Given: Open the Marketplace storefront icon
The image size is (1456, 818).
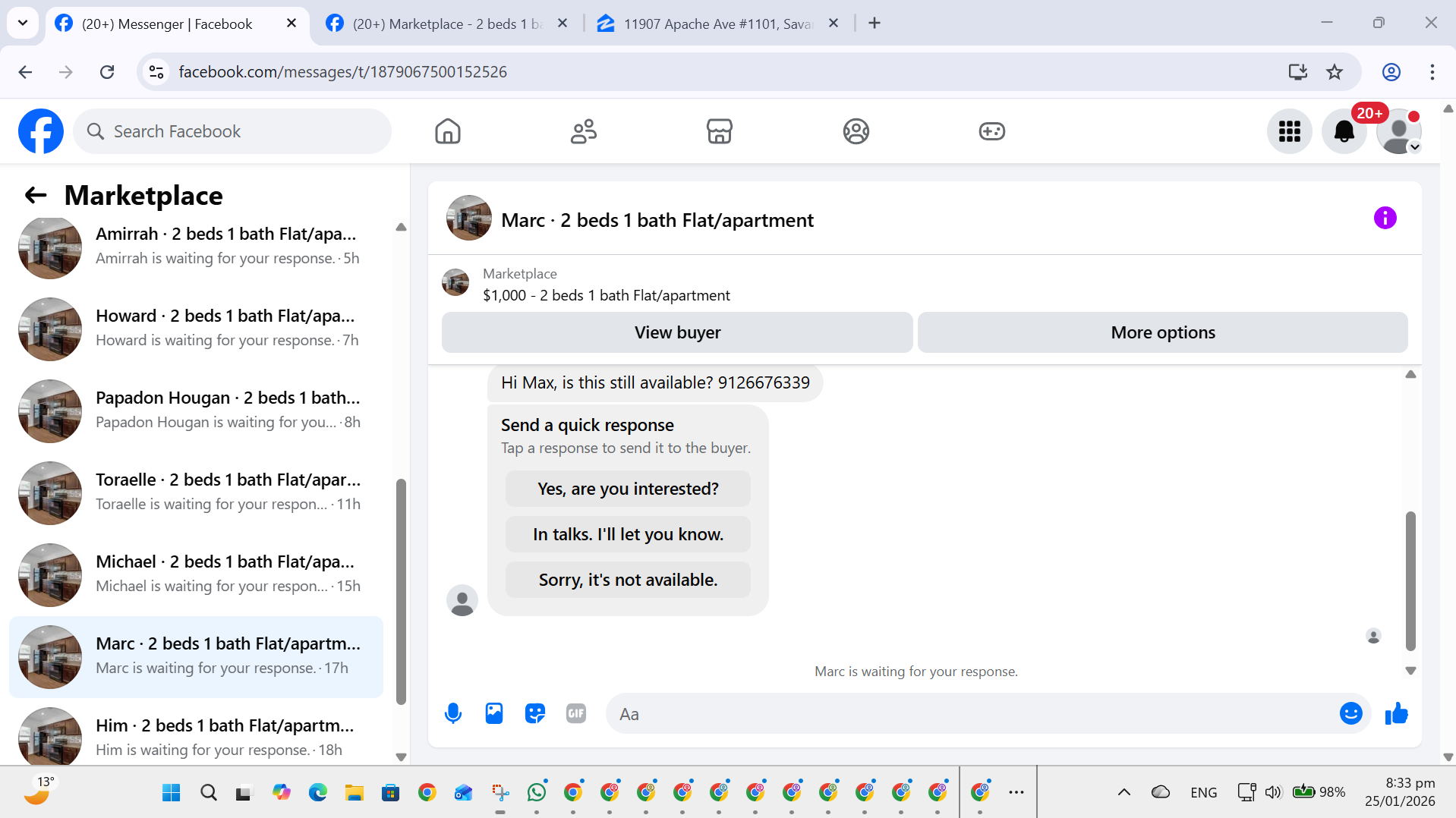Looking at the screenshot, I should (x=720, y=131).
